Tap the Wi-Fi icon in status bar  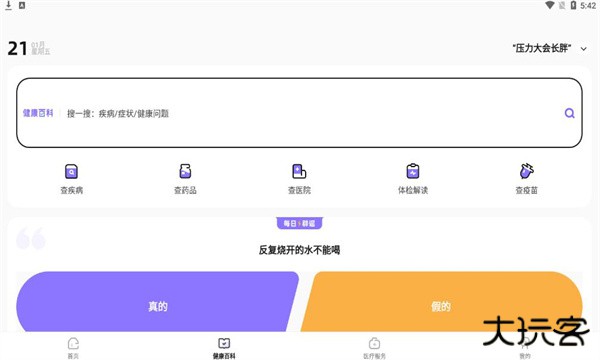coord(549,5)
